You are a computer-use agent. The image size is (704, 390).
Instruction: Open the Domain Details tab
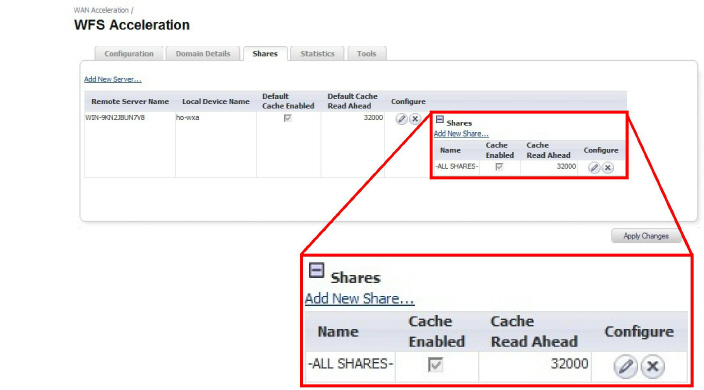pos(203,53)
